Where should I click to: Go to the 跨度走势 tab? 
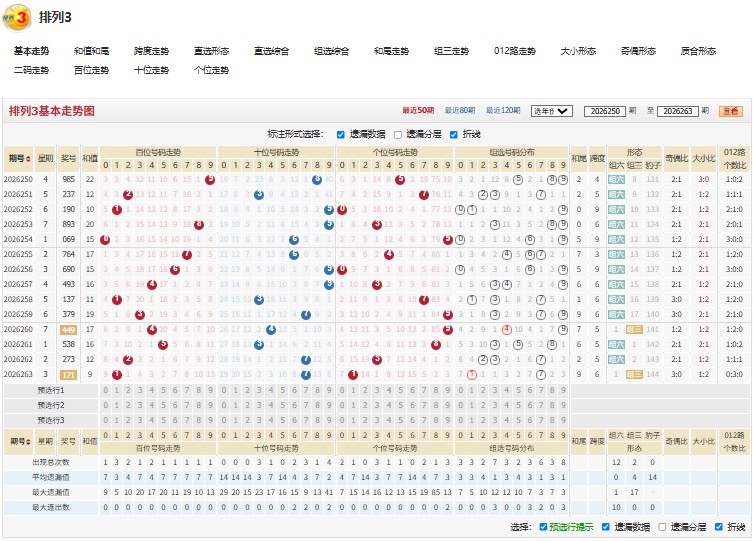click(151, 51)
